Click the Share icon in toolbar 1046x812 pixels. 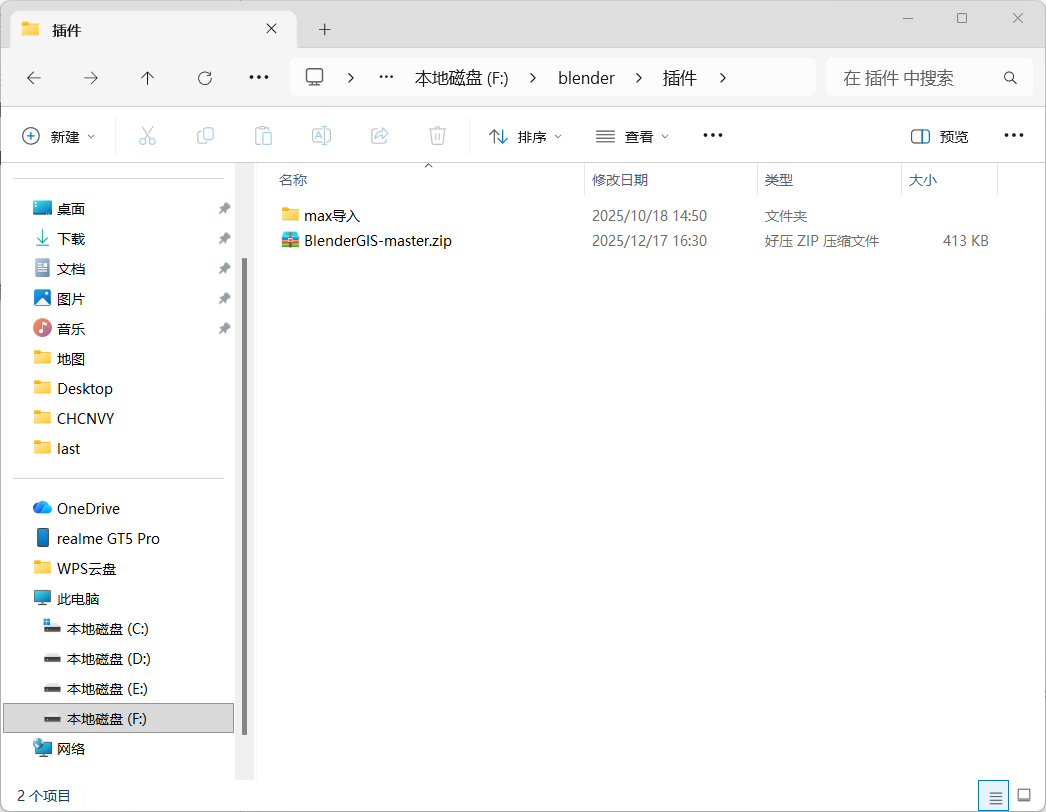pos(380,136)
